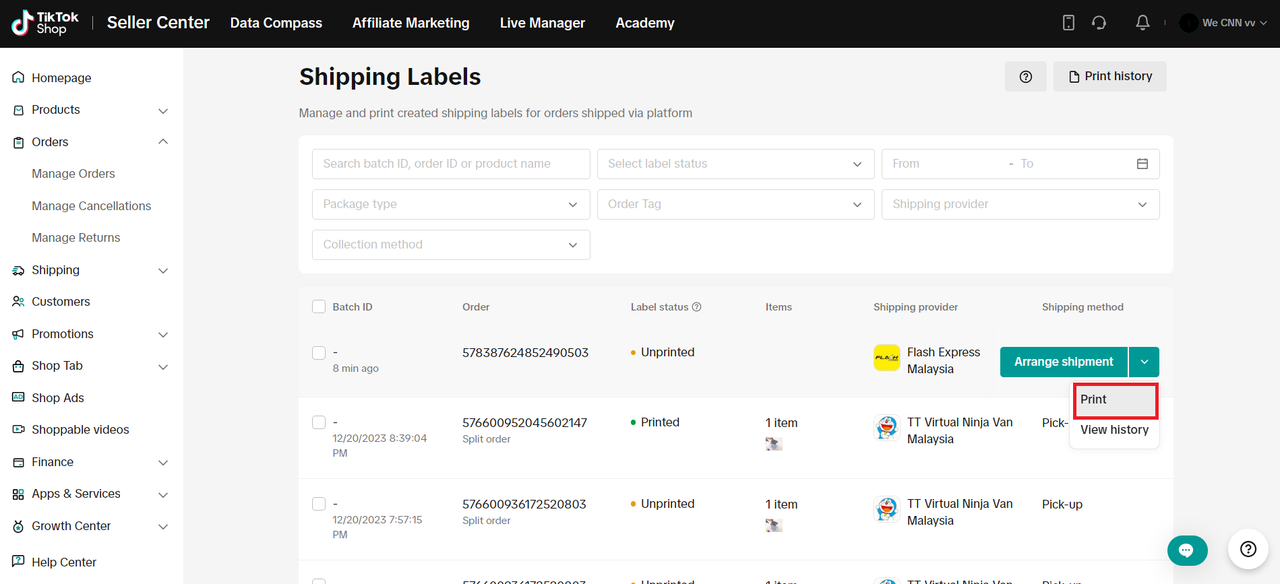The height and width of the screenshot is (584, 1280).
Task: Click the mobile phone icon in header
Action: point(1068,23)
